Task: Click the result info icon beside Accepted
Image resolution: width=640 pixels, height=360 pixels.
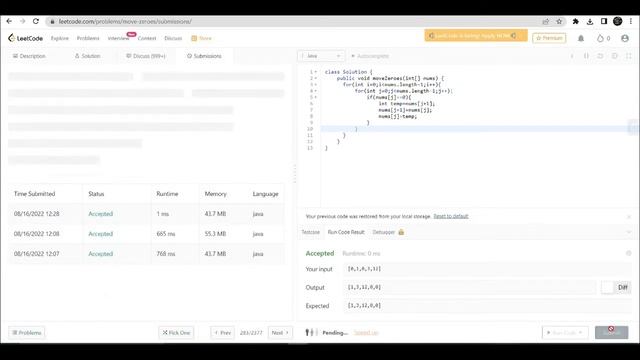Action: 629,253
